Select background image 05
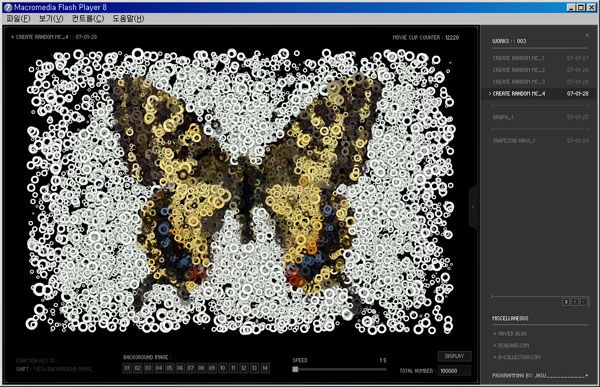The image size is (600, 387). pos(170,368)
